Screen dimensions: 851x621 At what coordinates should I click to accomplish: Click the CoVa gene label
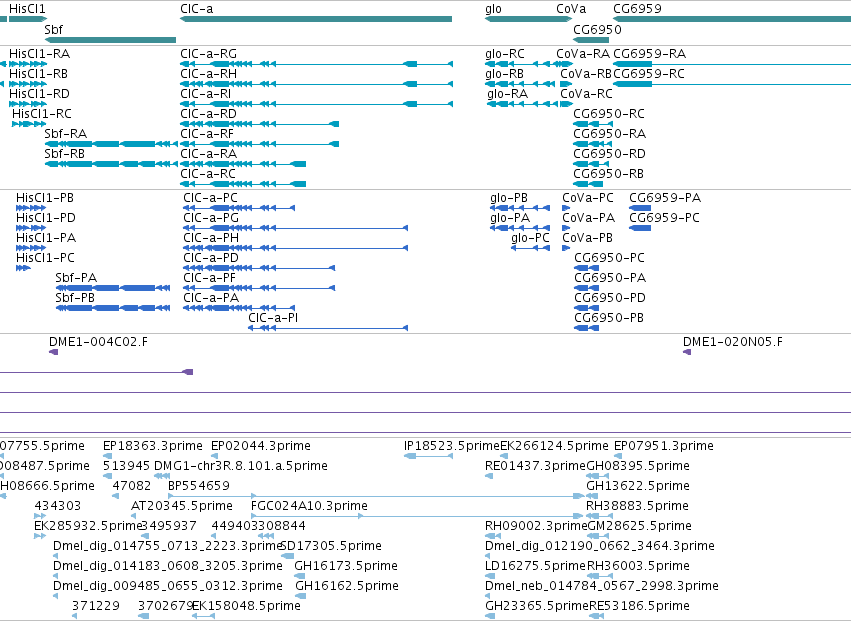[571, 9]
